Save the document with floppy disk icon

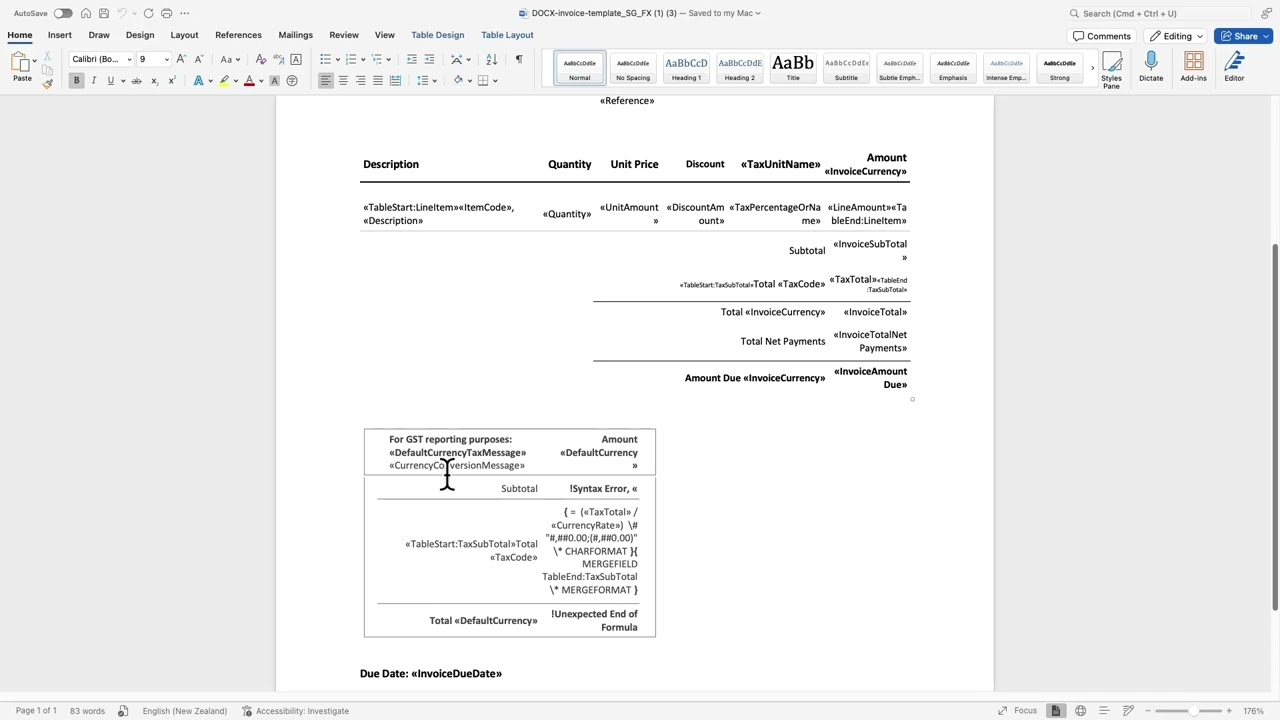[104, 13]
